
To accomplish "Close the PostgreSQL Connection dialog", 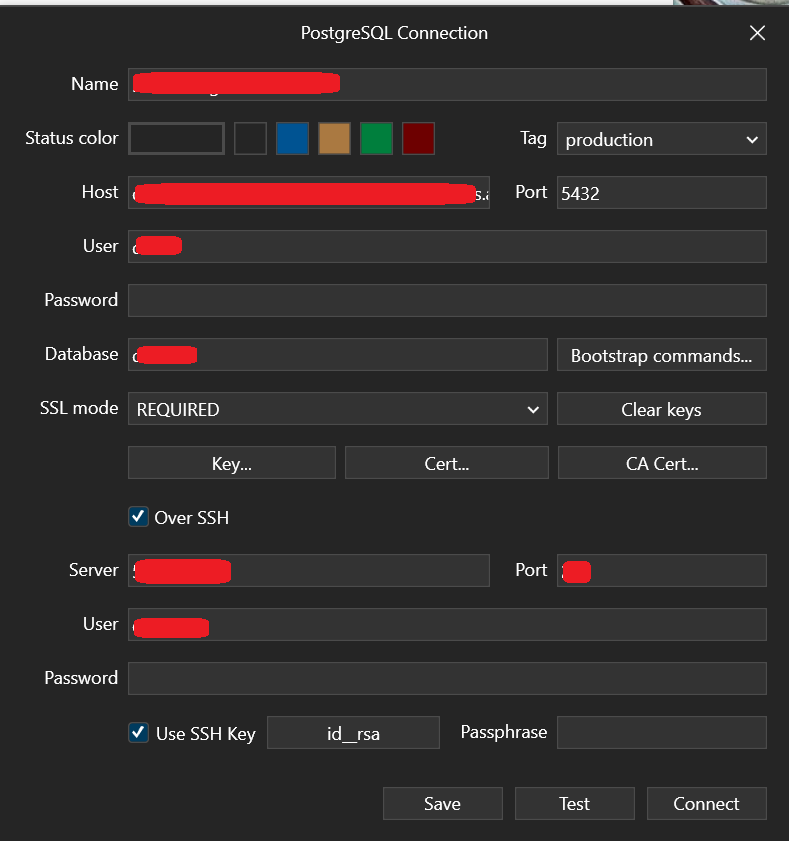I will [757, 33].
